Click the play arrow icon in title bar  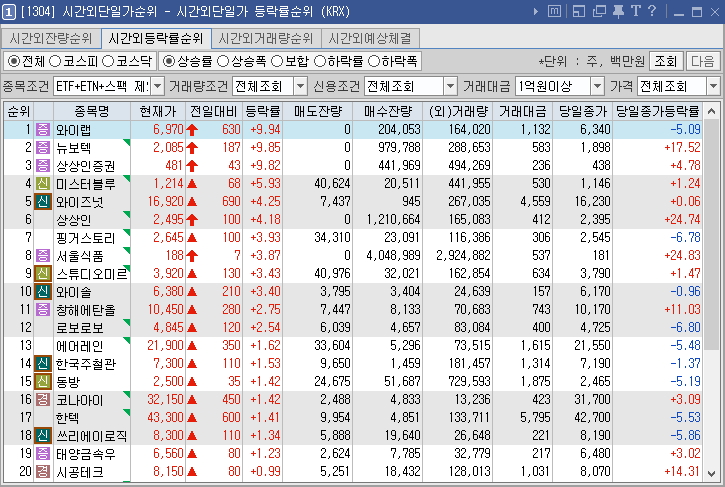(535, 11)
